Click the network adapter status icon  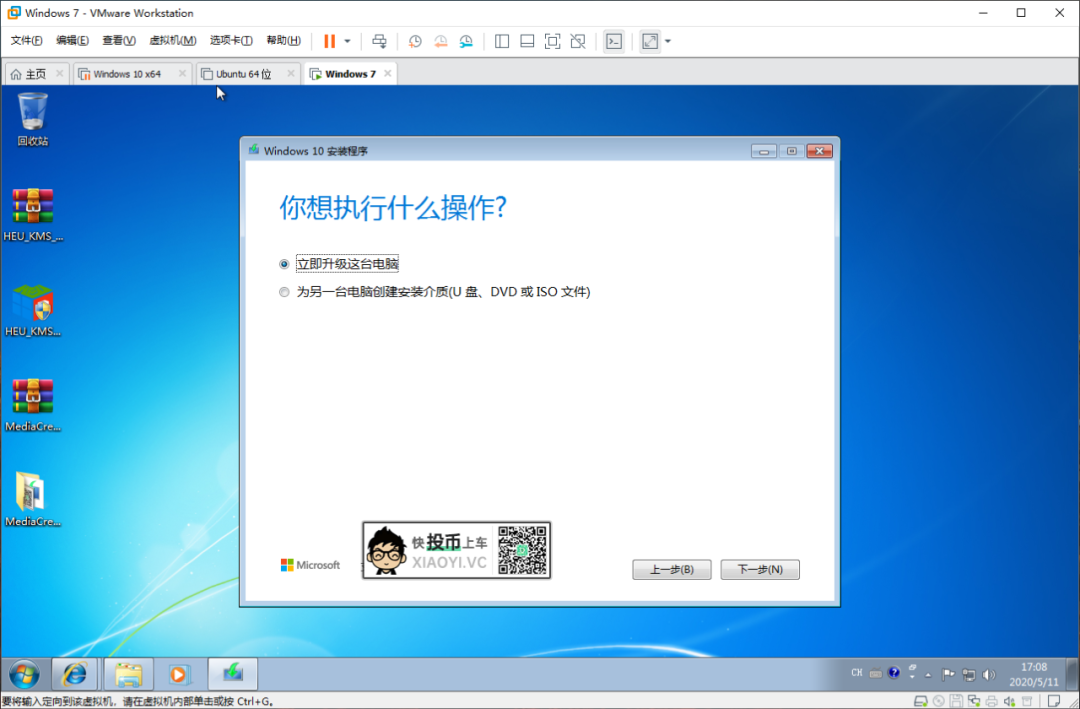975,701
